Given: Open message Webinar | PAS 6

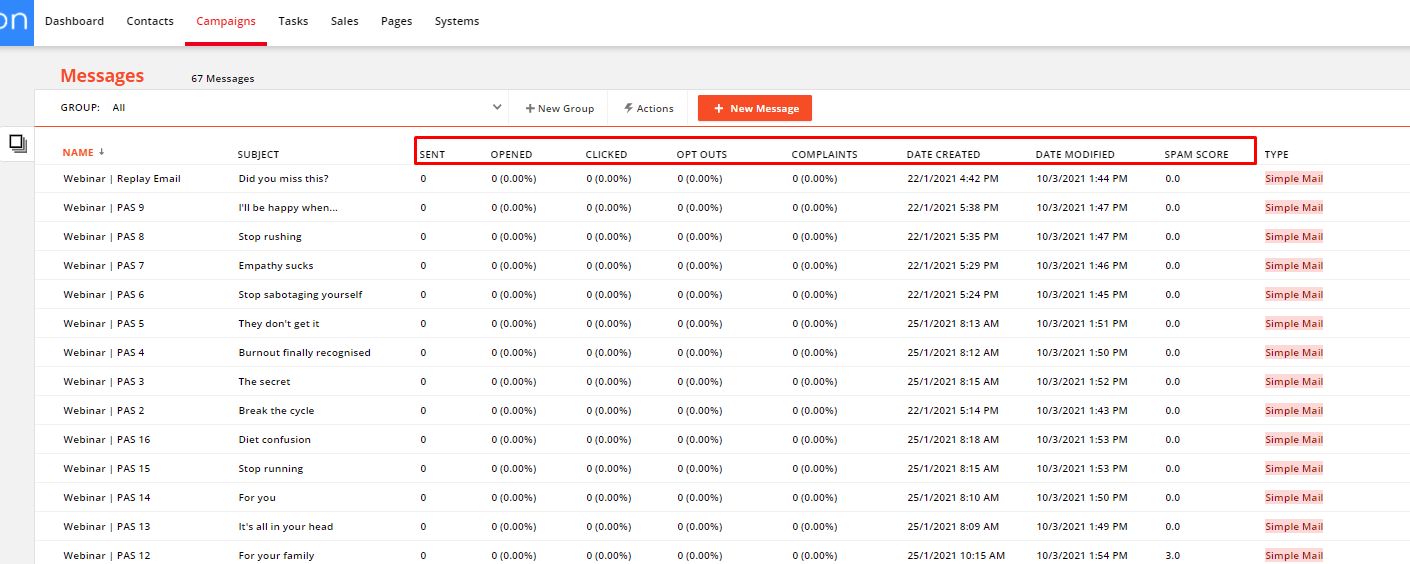Looking at the screenshot, I should click(x=104, y=295).
